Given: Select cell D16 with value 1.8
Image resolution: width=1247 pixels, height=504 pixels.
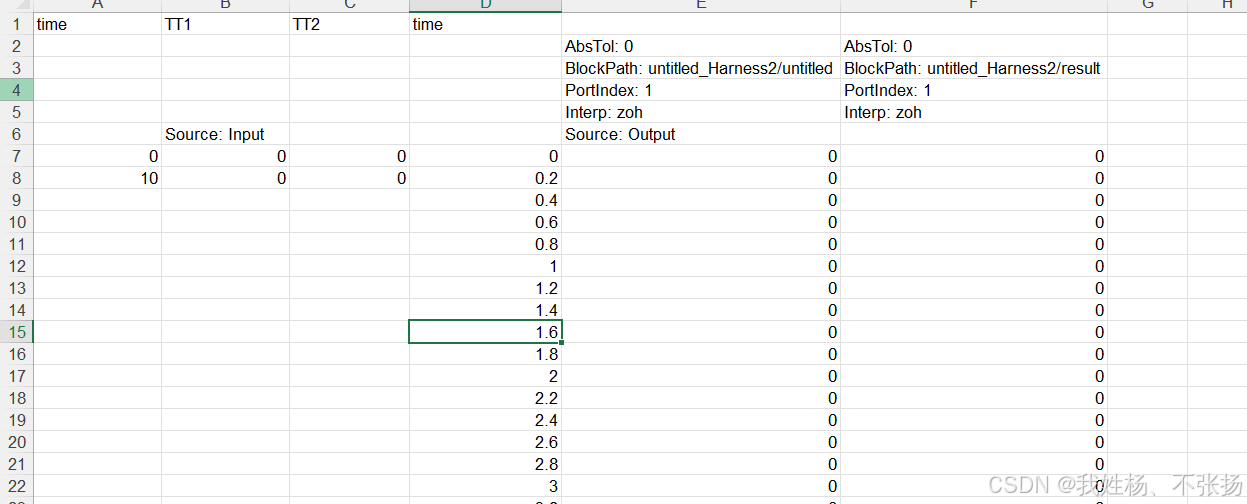Looking at the screenshot, I should [485, 354].
